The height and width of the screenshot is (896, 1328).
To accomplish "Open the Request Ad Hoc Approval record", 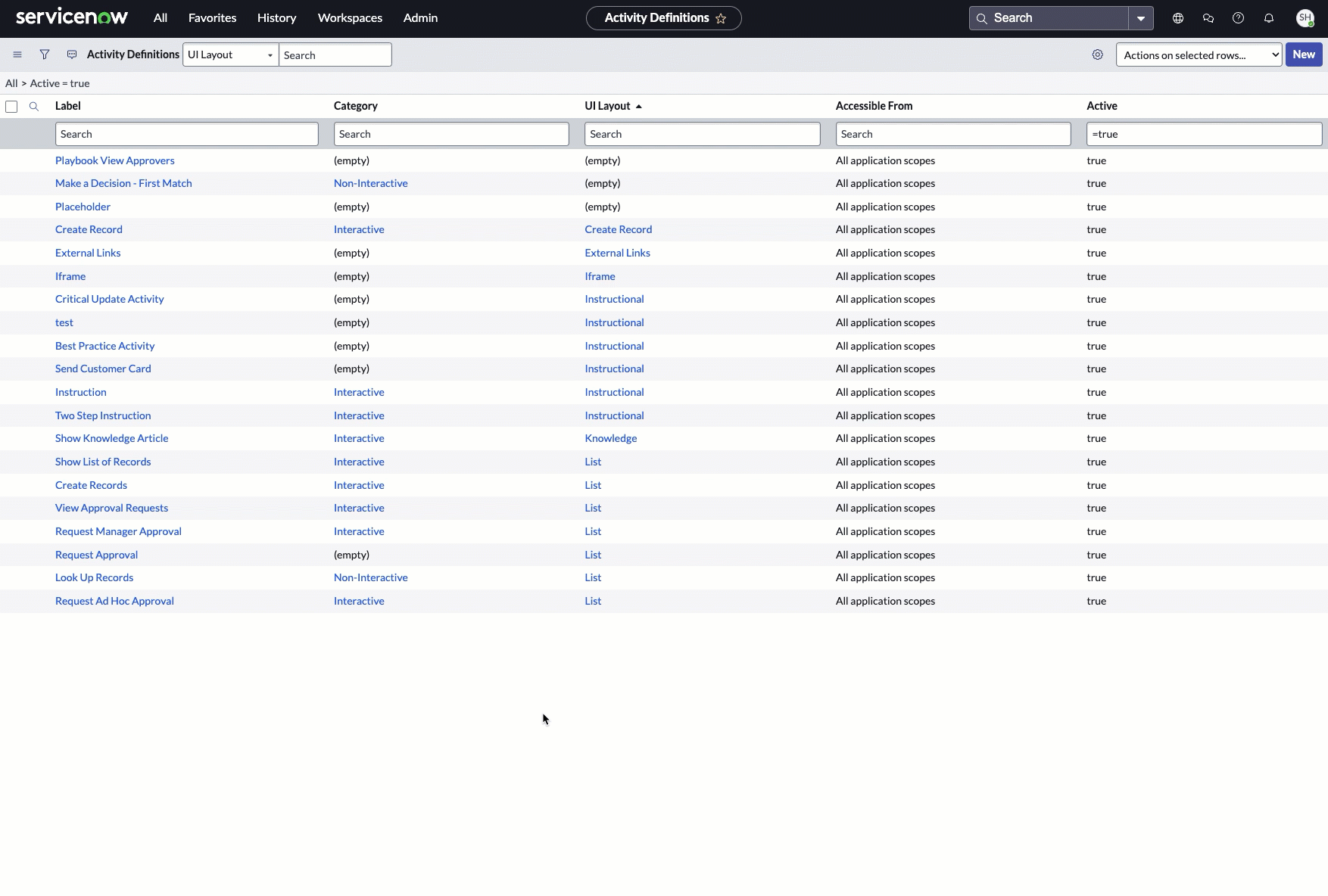I will pos(114,601).
